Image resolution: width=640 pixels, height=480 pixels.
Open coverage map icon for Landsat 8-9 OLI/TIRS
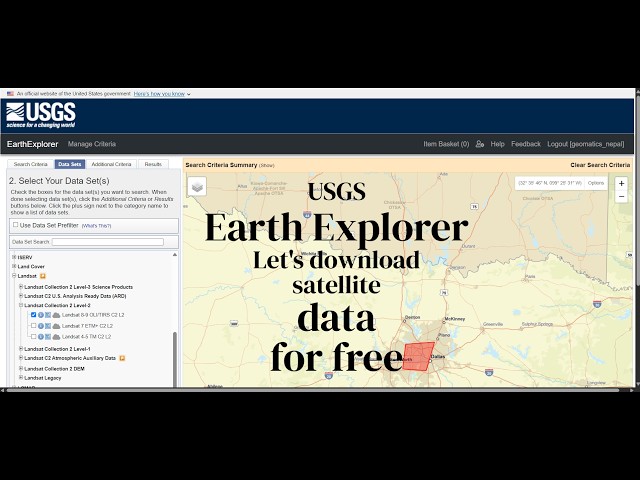pos(48,315)
